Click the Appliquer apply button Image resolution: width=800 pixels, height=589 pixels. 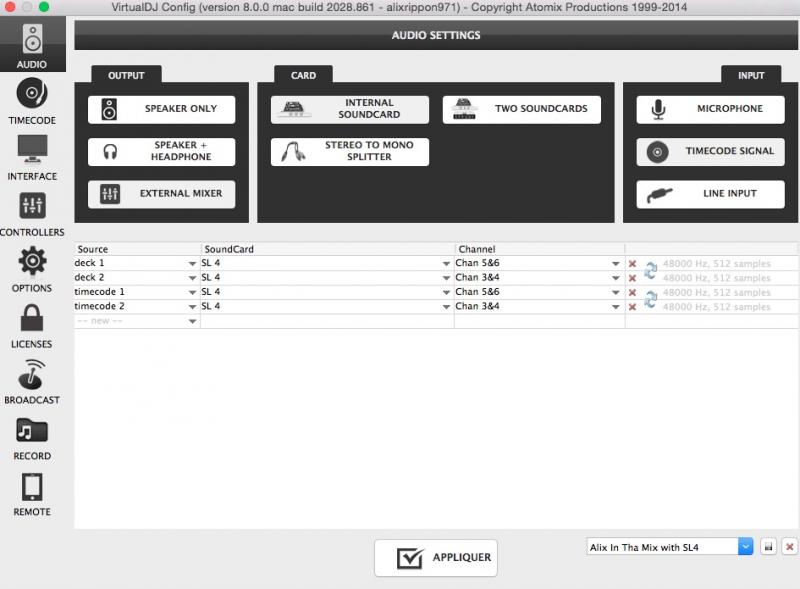tap(436, 558)
